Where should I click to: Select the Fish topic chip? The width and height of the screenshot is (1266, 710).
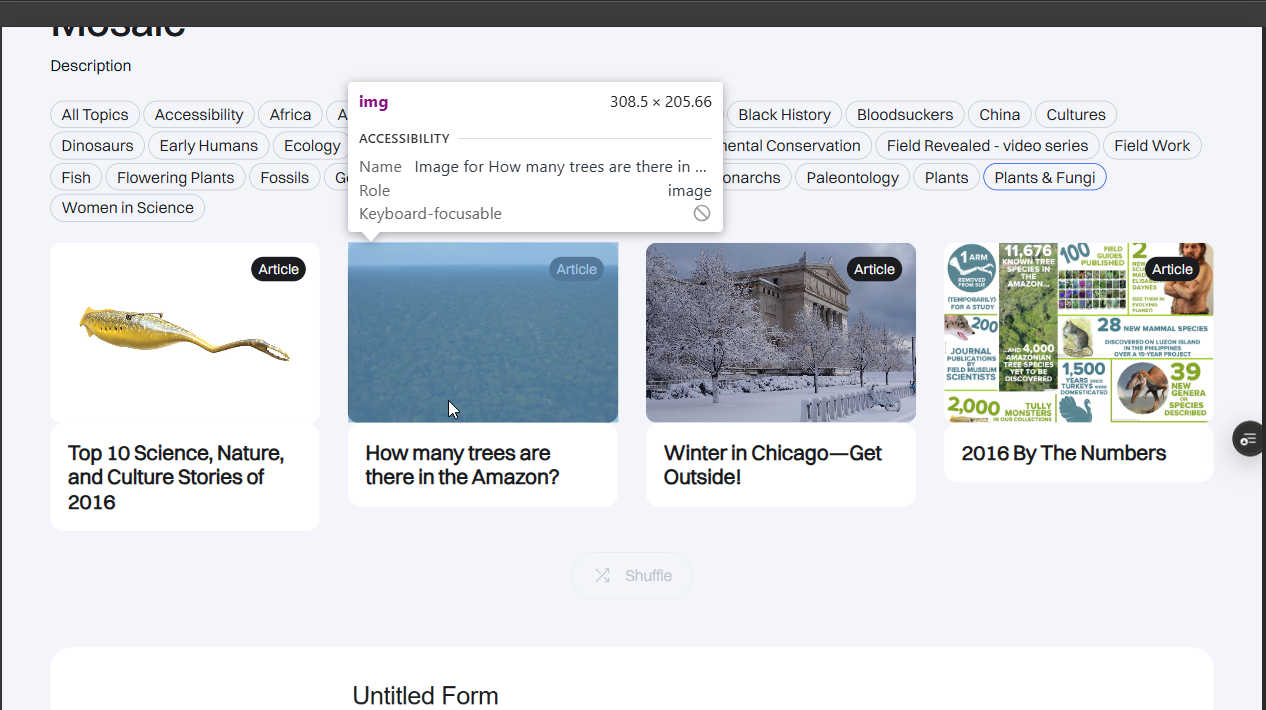pyautogui.click(x=76, y=178)
